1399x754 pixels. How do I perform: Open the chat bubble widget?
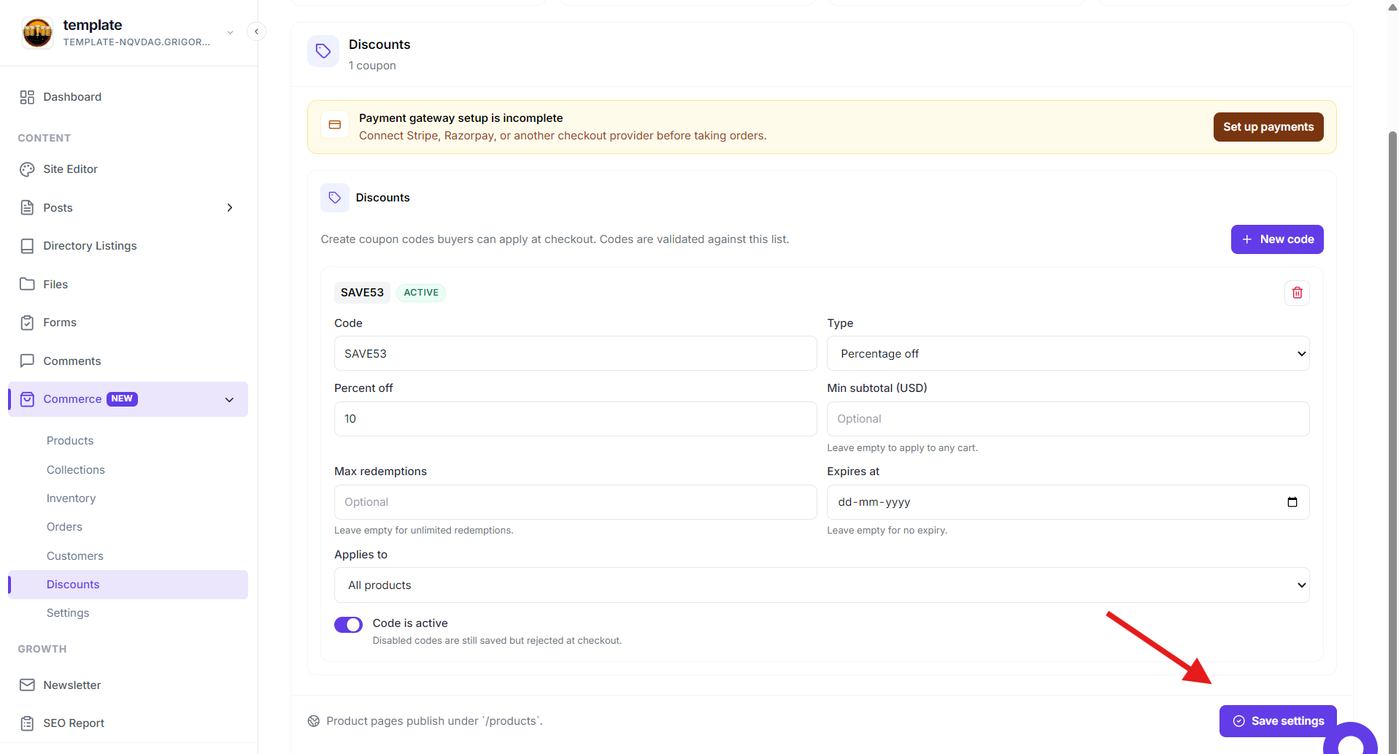(1351, 742)
